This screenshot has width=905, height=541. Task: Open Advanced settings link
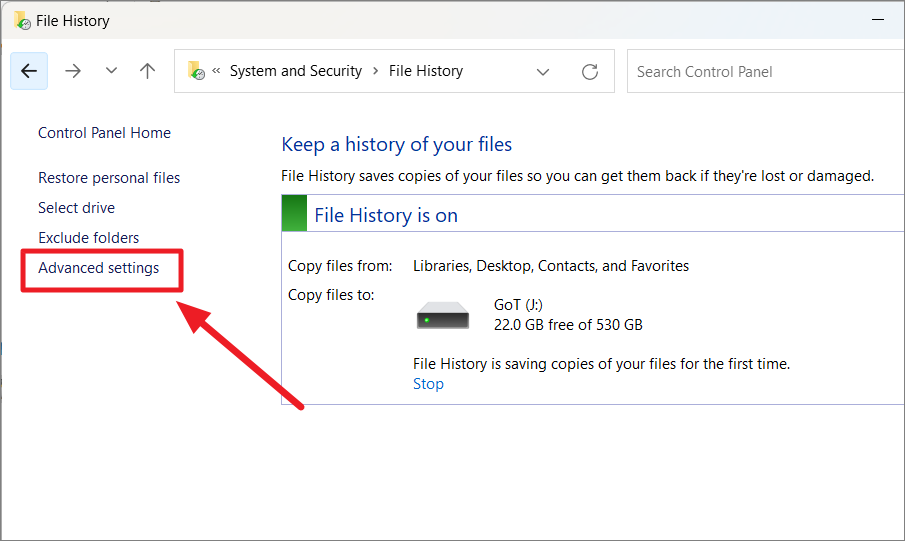click(99, 268)
